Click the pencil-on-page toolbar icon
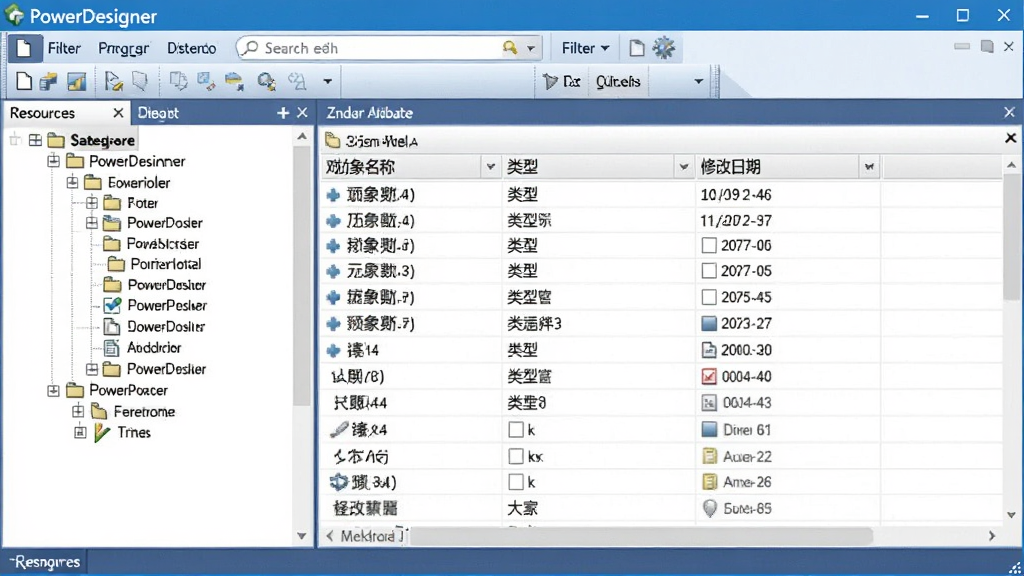Image resolution: width=1024 pixels, height=576 pixels. click(x=114, y=82)
